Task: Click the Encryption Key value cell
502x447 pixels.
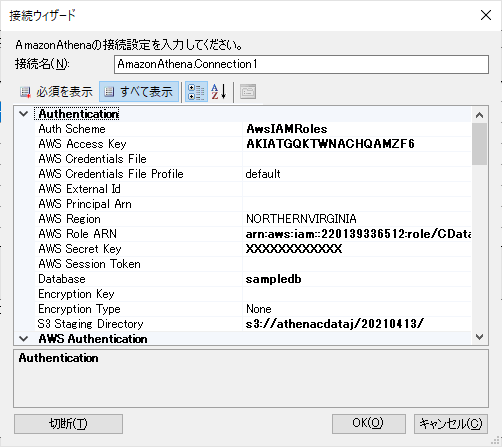Action: tap(357, 294)
